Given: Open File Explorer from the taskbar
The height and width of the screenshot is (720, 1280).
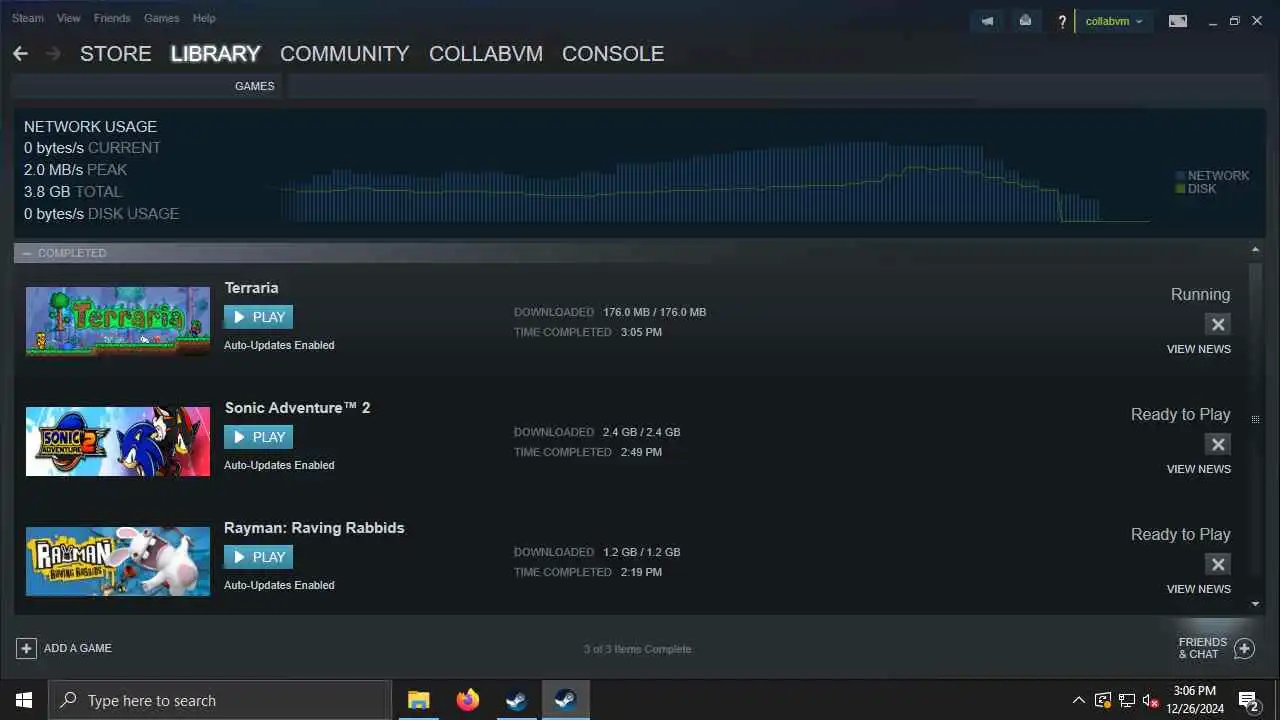Looking at the screenshot, I should [418, 700].
